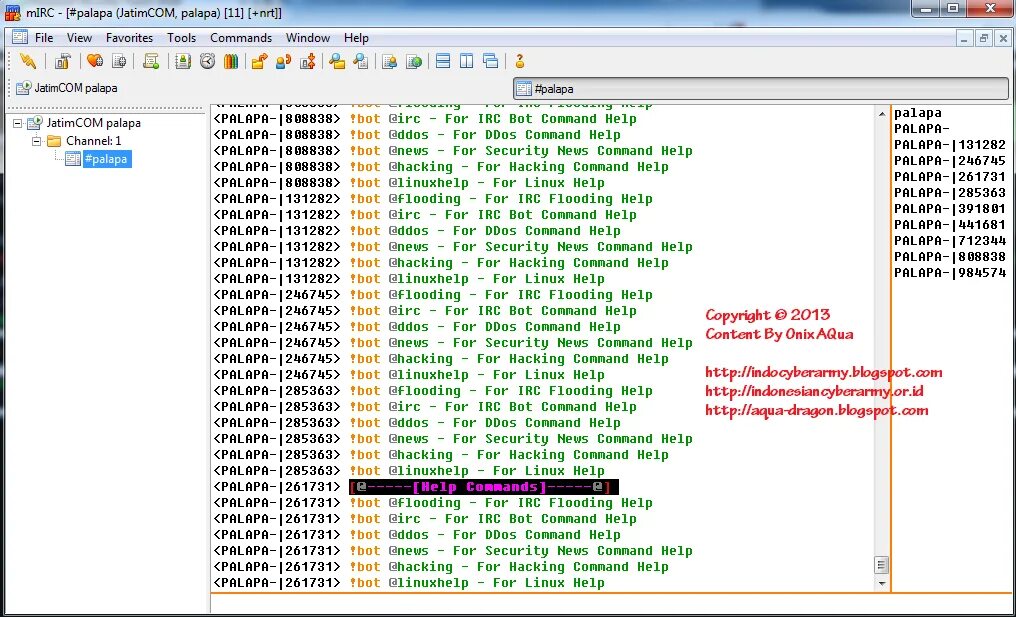Minimize the inner #palapa MDI window
The width and height of the screenshot is (1016, 617).
point(964,38)
